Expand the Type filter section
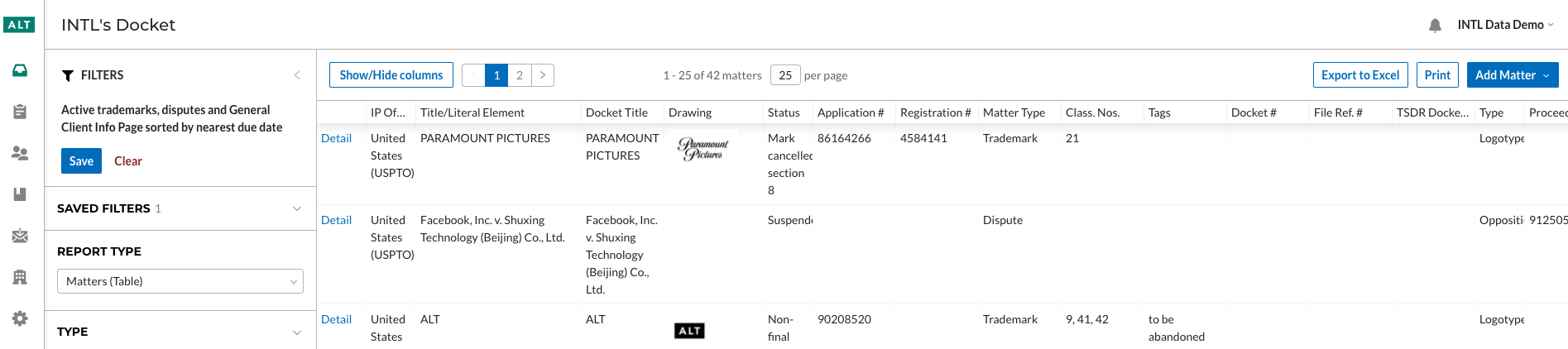 point(297,332)
